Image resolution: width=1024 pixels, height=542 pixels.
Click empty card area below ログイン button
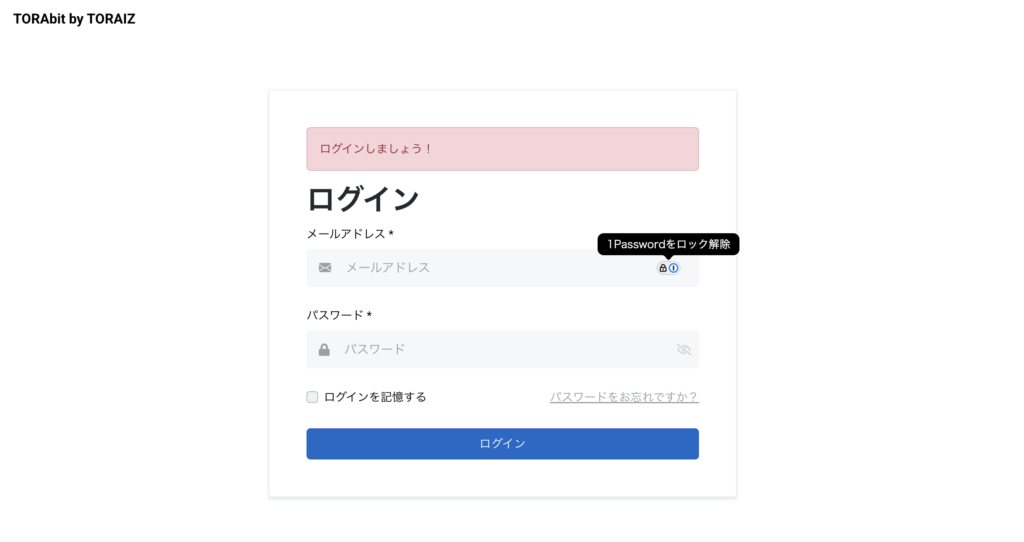502,478
